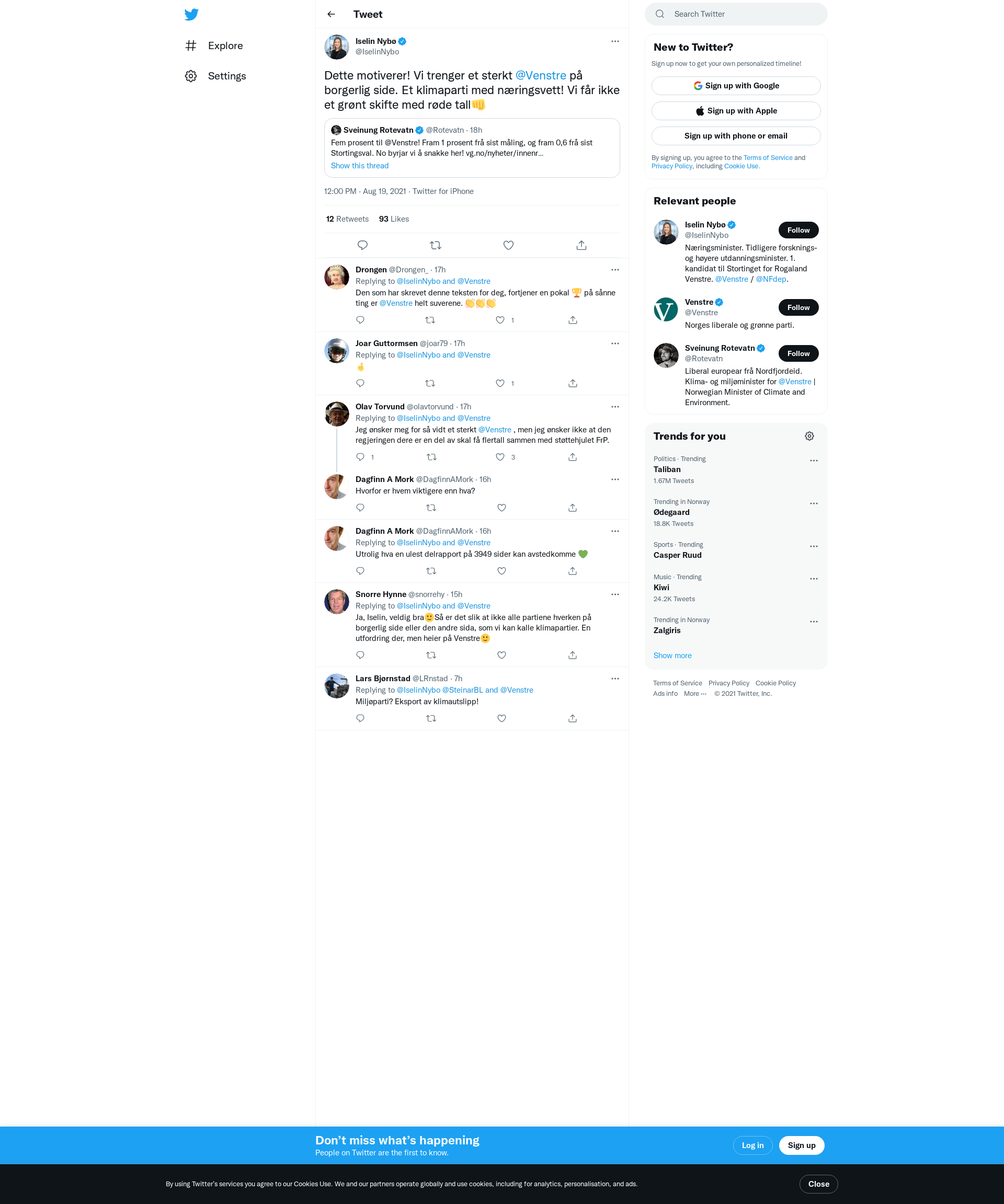This screenshot has width=1004, height=1204.
Task: Show more trends
Action: point(672,655)
